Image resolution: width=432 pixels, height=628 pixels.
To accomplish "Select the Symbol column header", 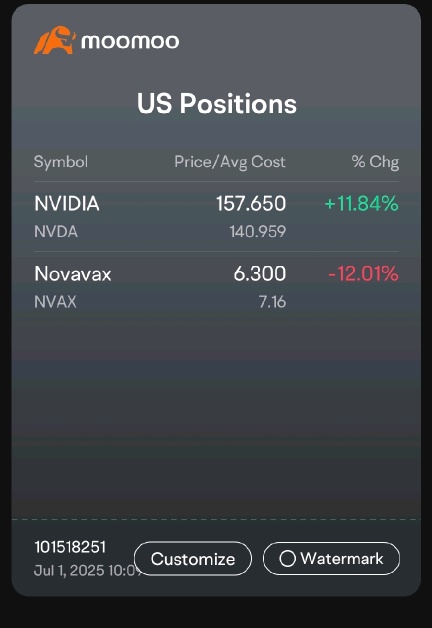I will (61, 162).
